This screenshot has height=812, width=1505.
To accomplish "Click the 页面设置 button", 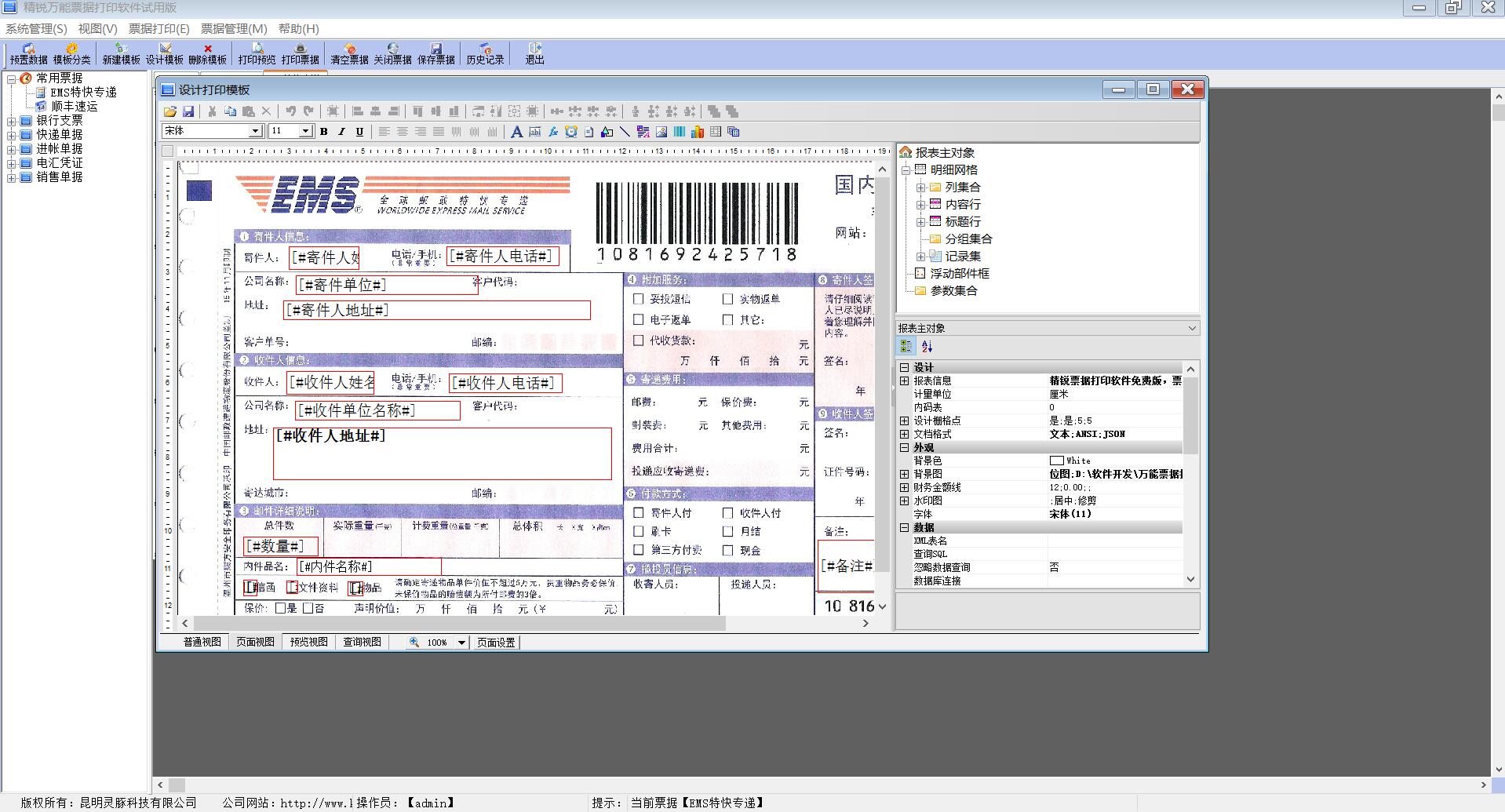I will (496, 643).
